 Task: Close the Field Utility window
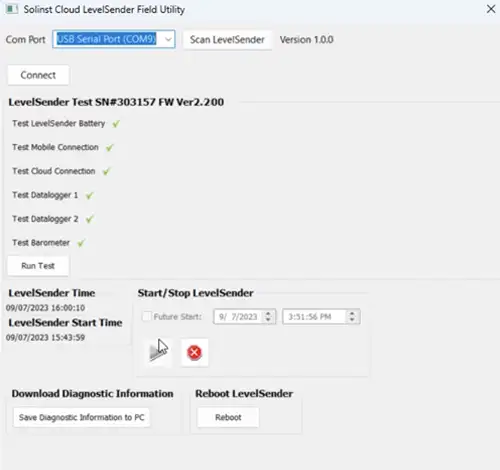coord(491,9)
